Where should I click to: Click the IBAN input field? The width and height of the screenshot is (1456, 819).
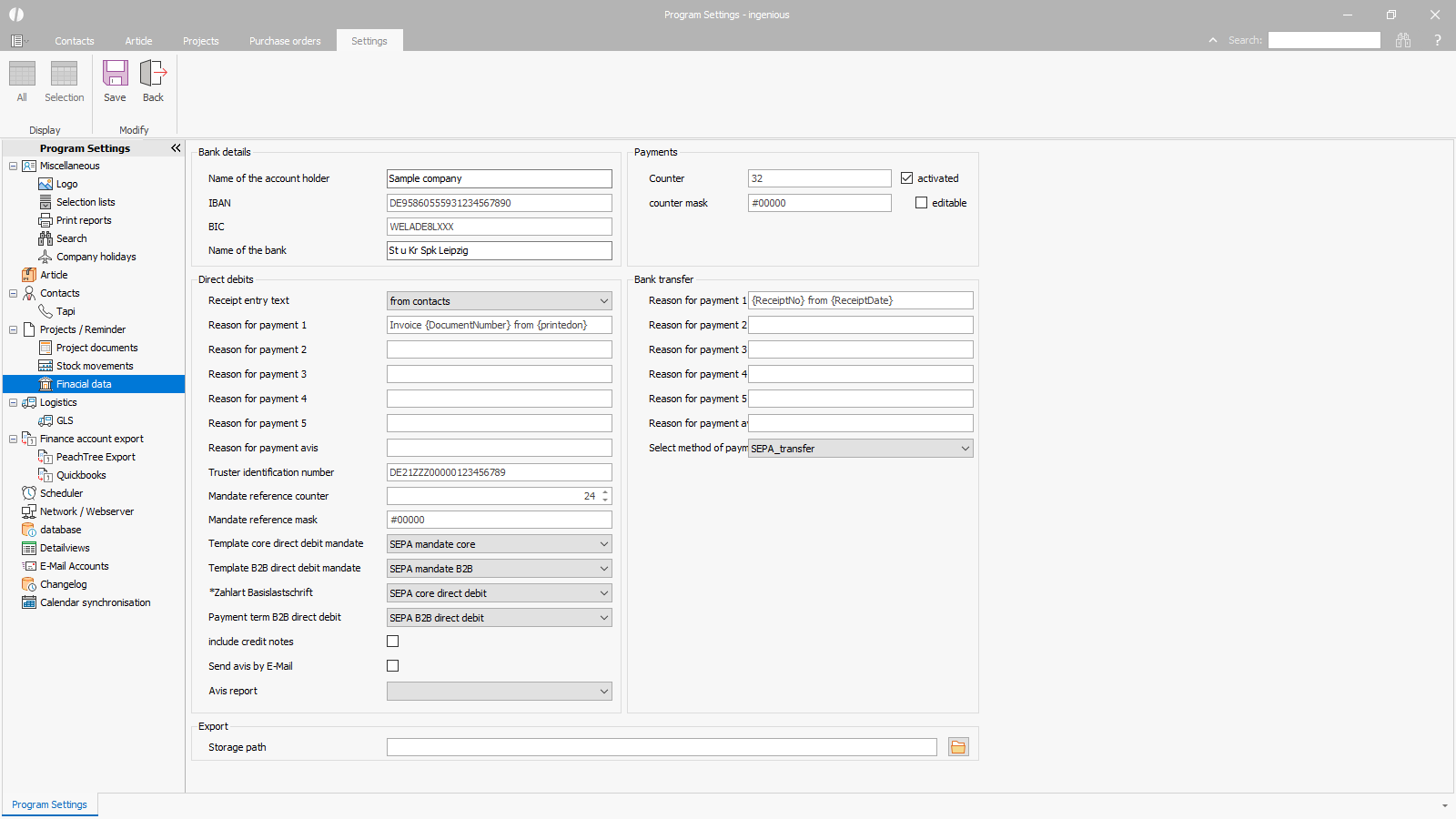click(499, 203)
